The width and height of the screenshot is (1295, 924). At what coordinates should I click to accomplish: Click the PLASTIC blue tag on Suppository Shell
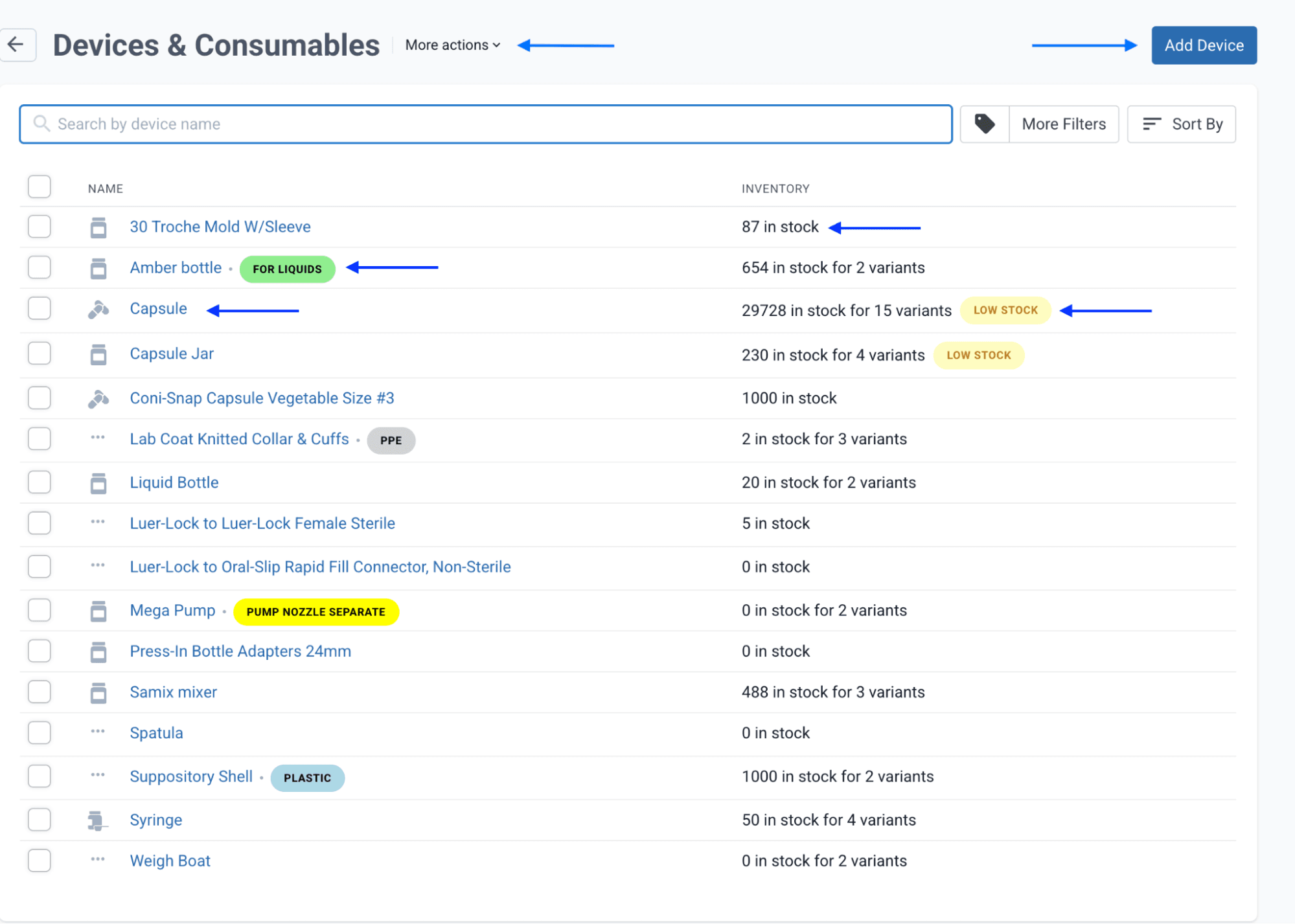[307, 778]
